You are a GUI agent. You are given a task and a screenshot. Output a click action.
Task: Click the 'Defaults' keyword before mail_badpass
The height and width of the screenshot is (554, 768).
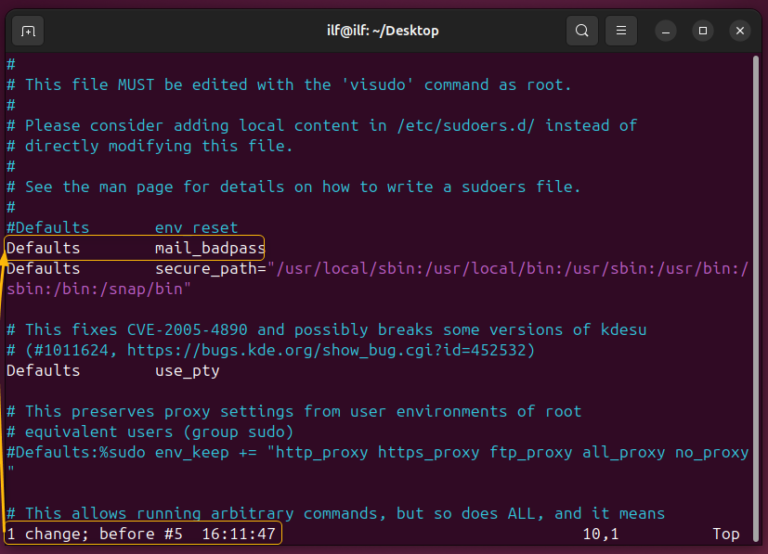click(43, 248)
